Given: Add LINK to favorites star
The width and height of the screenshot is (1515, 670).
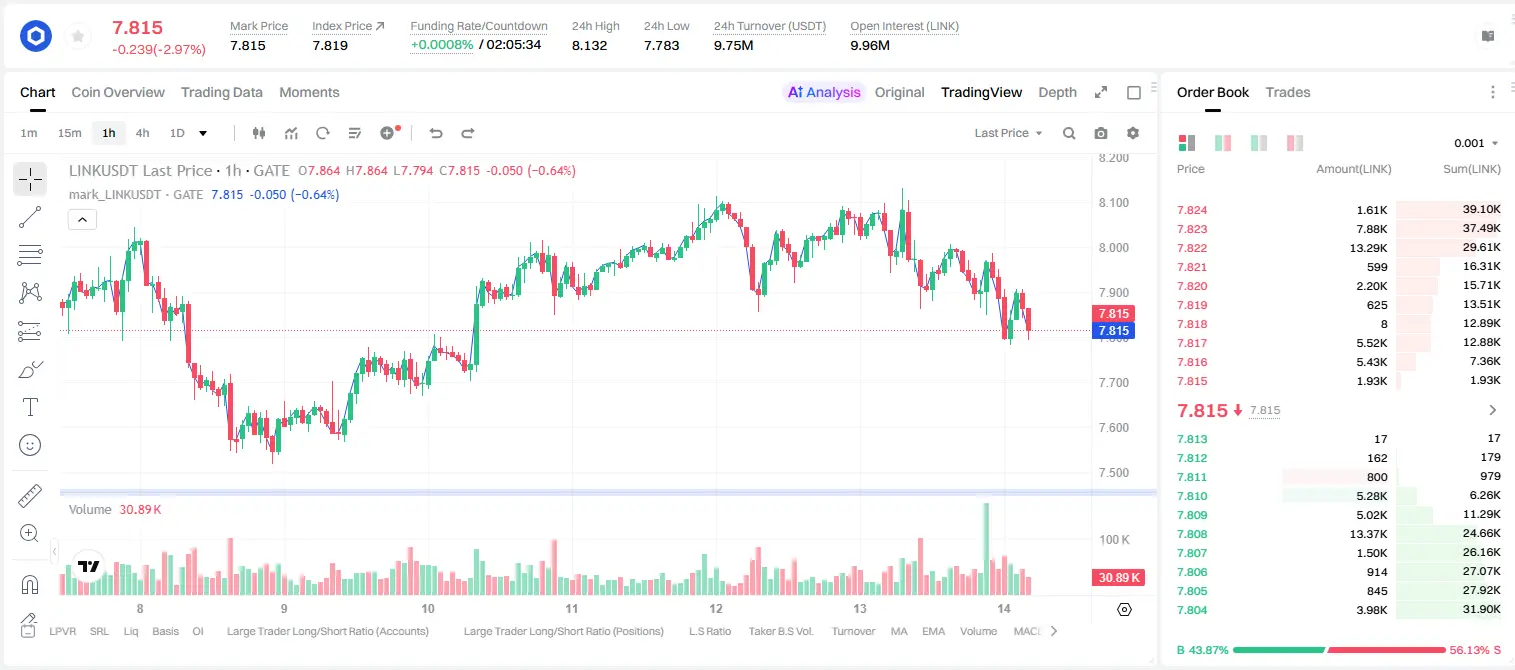Looking at the screenshot, I should pyautogui.click(x=78, y=37).
